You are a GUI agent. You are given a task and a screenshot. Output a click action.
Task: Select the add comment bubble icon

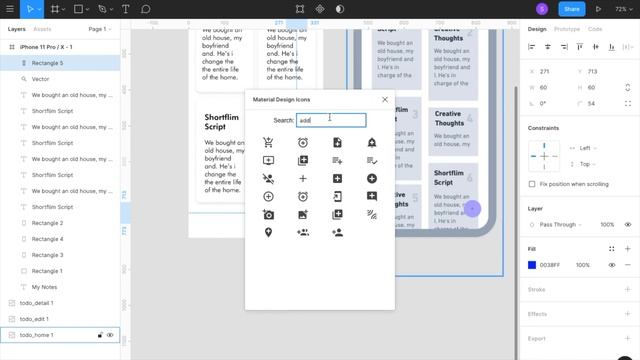(372, 196)
